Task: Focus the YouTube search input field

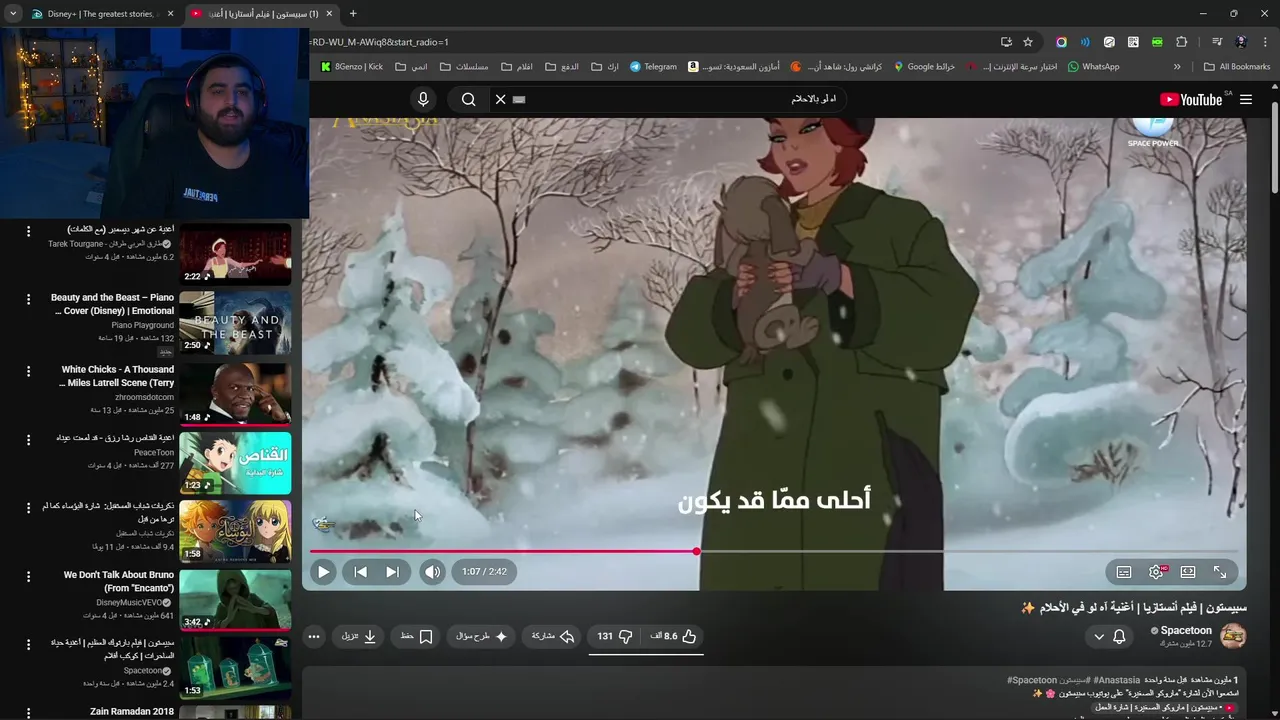Action: (x=680, y=99)
